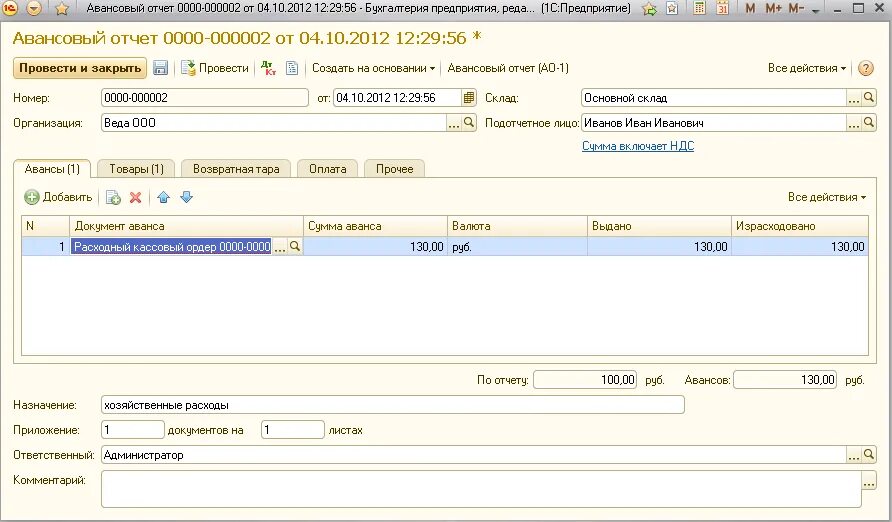Add to favorites star-plus icon
The width and height of the screenshot is (892, 522).
coord(649,9)
